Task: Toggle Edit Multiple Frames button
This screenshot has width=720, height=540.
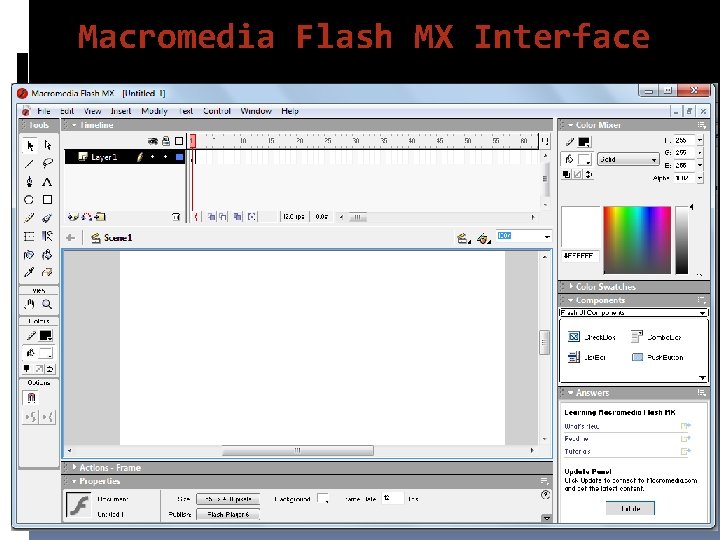Action: (237, 216)
